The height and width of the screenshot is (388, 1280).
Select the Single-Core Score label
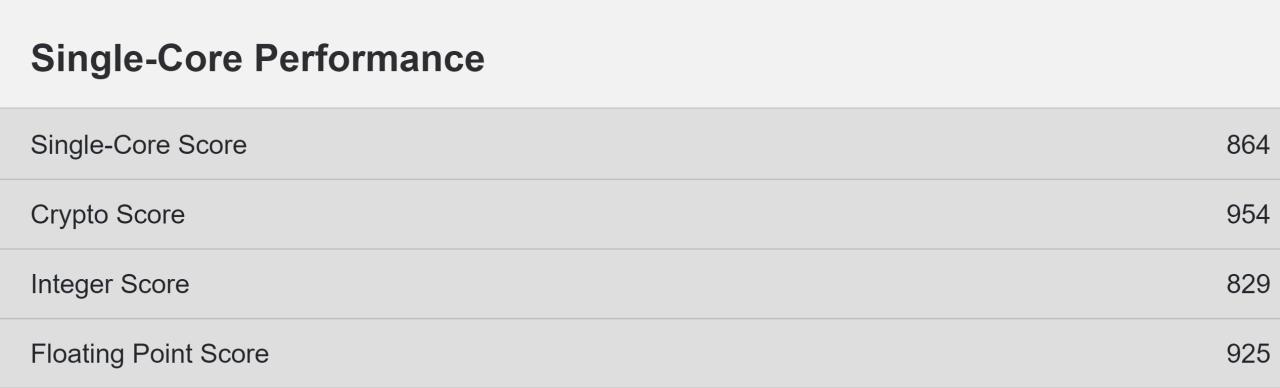pos(139,145)
